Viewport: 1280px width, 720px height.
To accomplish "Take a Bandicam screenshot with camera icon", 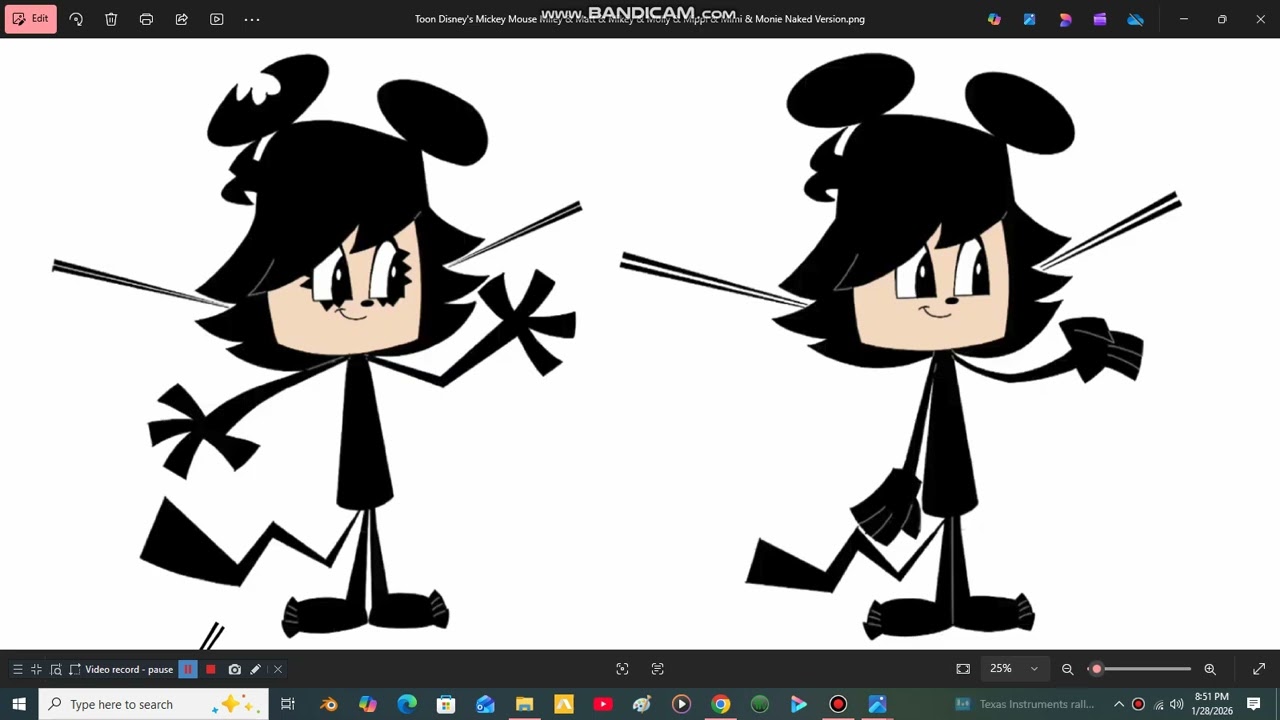I will pyautogui.click(x=234, y=669).
